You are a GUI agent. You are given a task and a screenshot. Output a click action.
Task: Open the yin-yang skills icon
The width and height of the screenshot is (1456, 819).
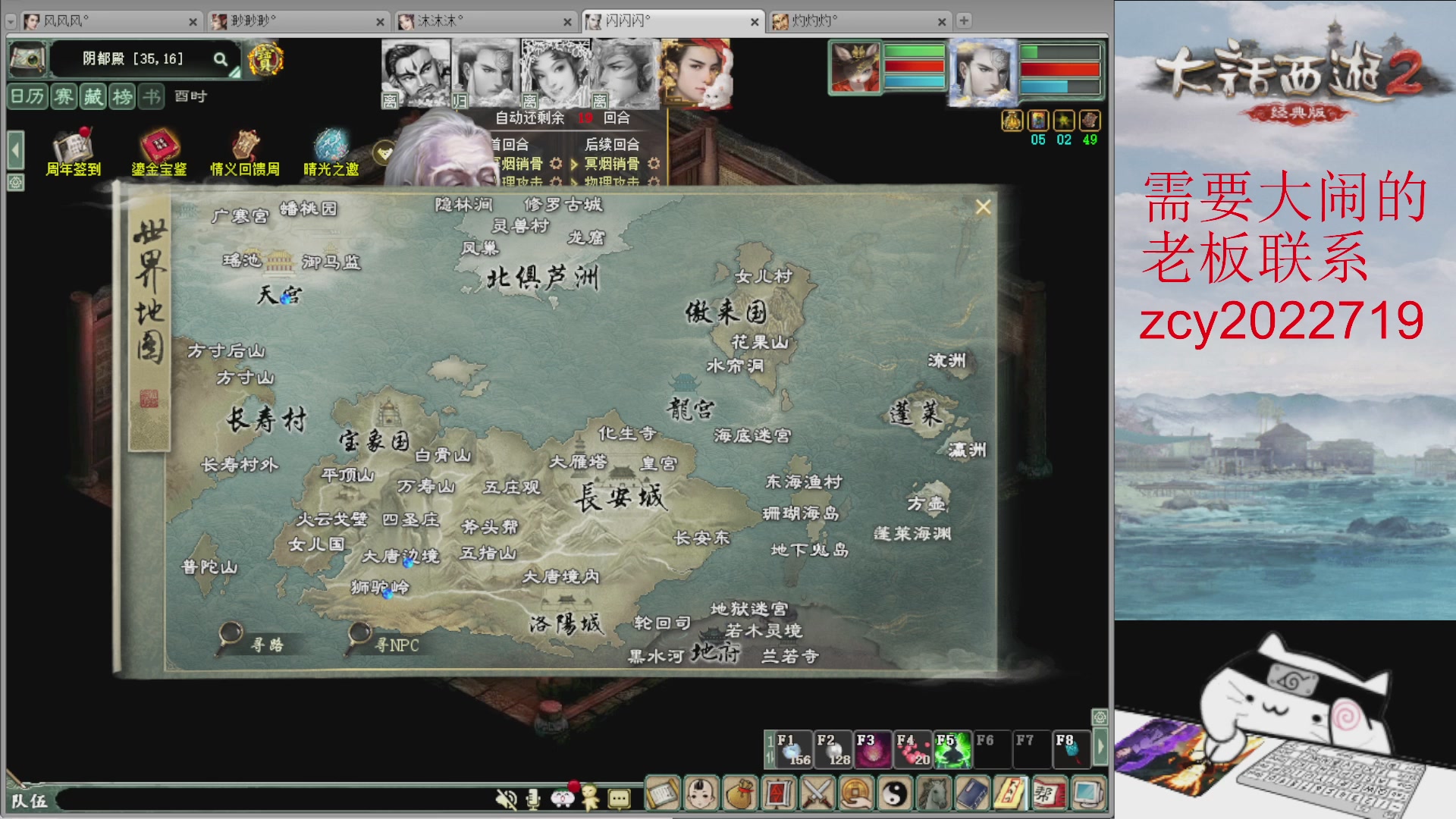tap(896, 794)
